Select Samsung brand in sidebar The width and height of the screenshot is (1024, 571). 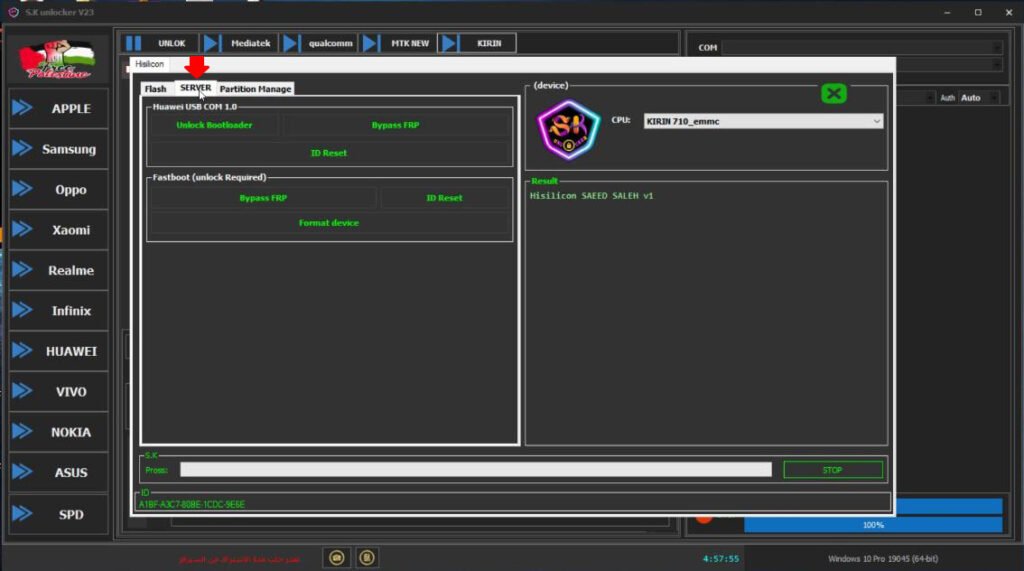59,149
